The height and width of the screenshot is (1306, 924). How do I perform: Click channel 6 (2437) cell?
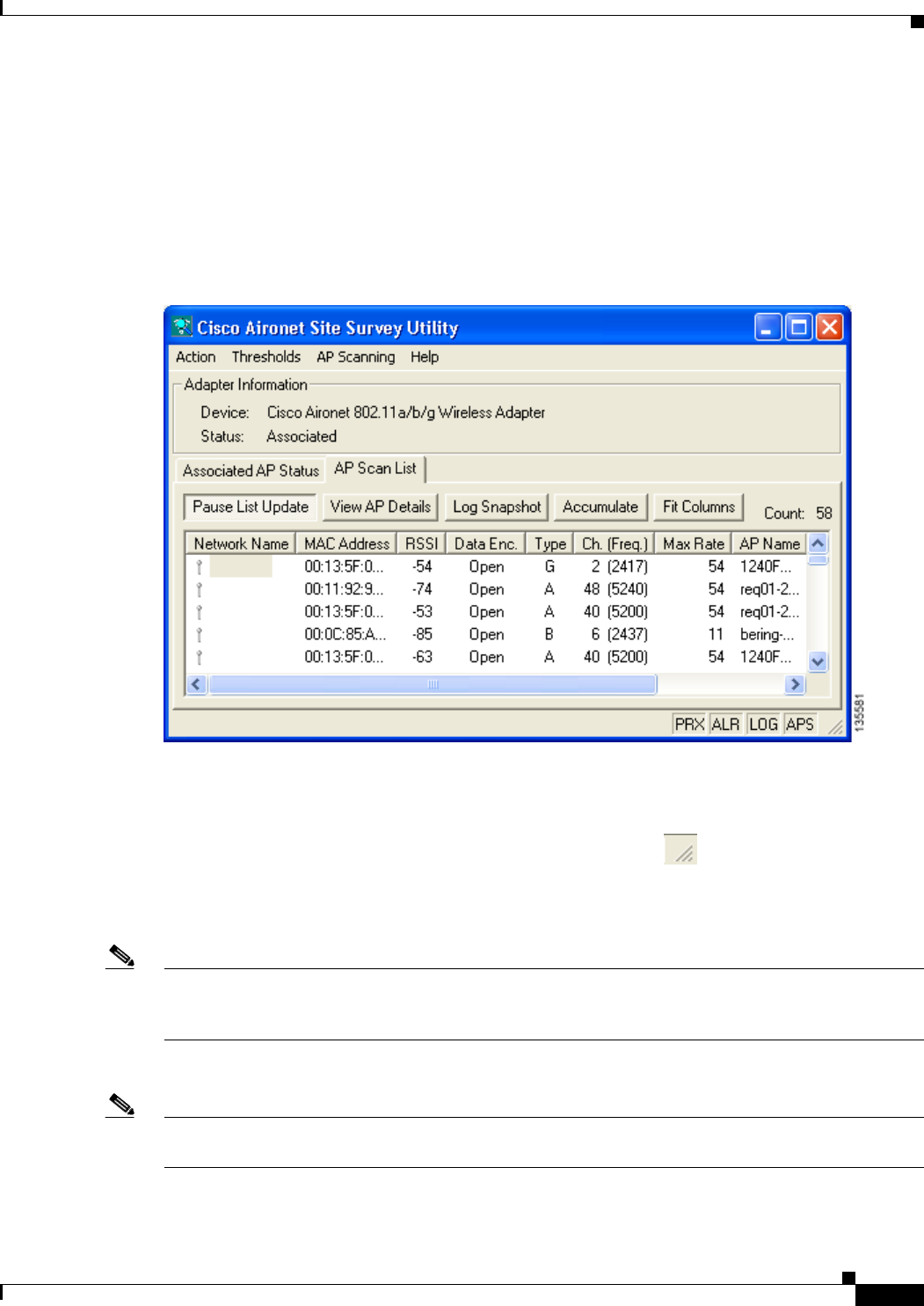tap(619, 635)
